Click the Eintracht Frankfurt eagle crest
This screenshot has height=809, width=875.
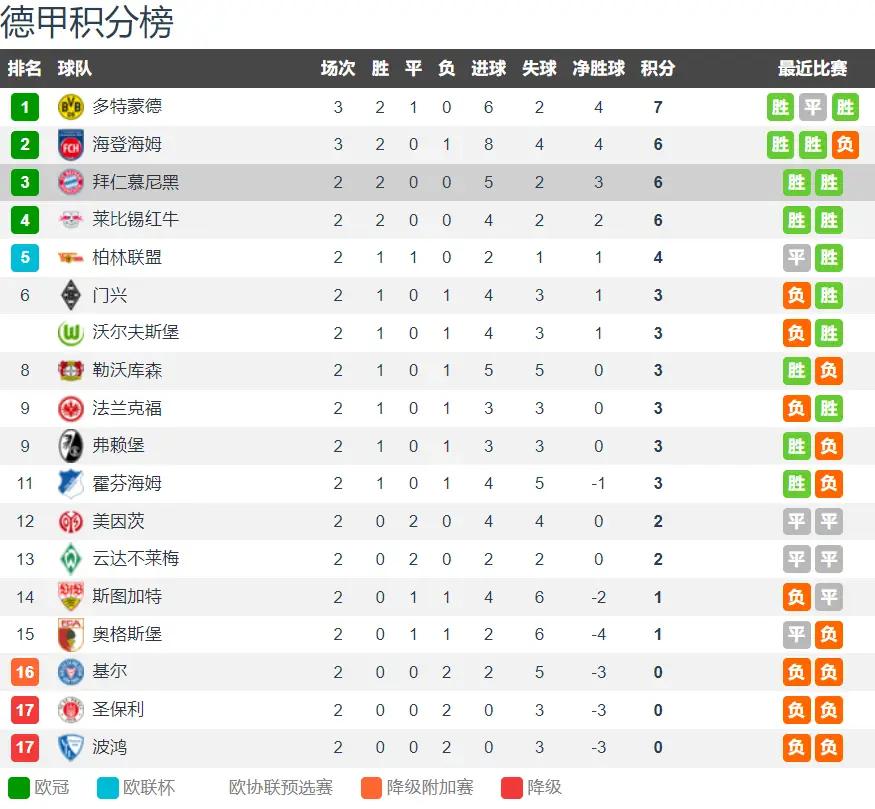point(71,408)
